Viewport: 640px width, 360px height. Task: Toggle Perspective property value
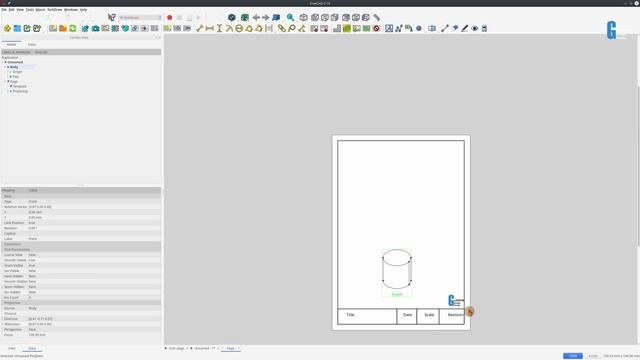click(x=94, y=329)
